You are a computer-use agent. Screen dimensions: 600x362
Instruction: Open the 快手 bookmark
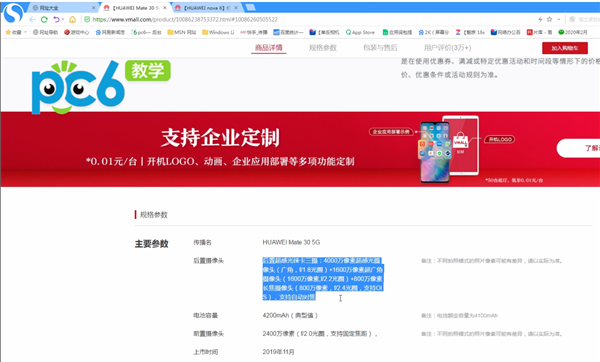(x=254, y=32)
